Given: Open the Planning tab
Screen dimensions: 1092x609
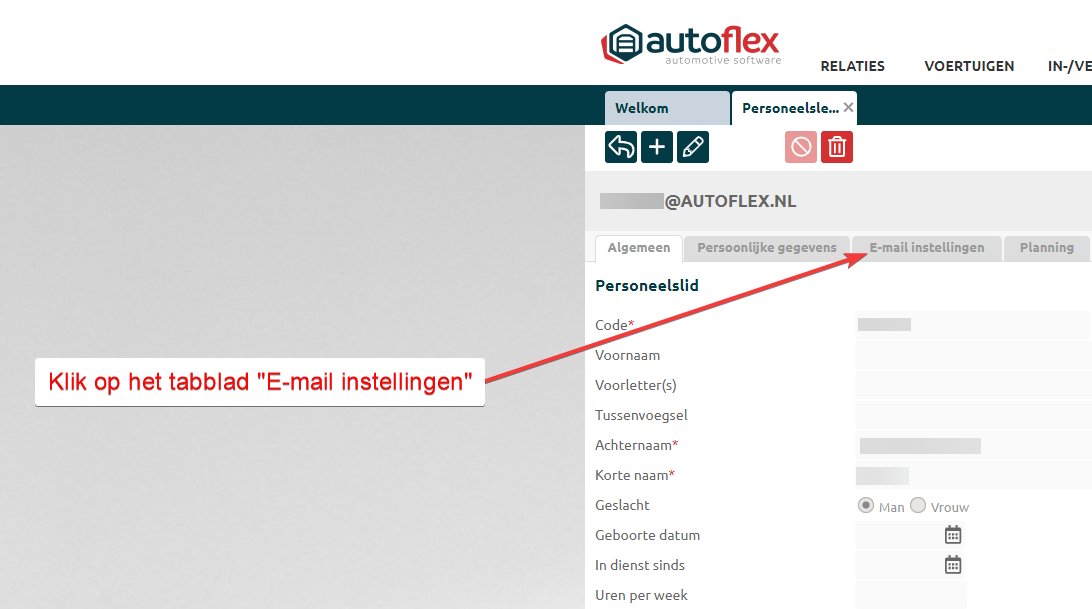Looking at the screenshot, I should click(1046, 248).
